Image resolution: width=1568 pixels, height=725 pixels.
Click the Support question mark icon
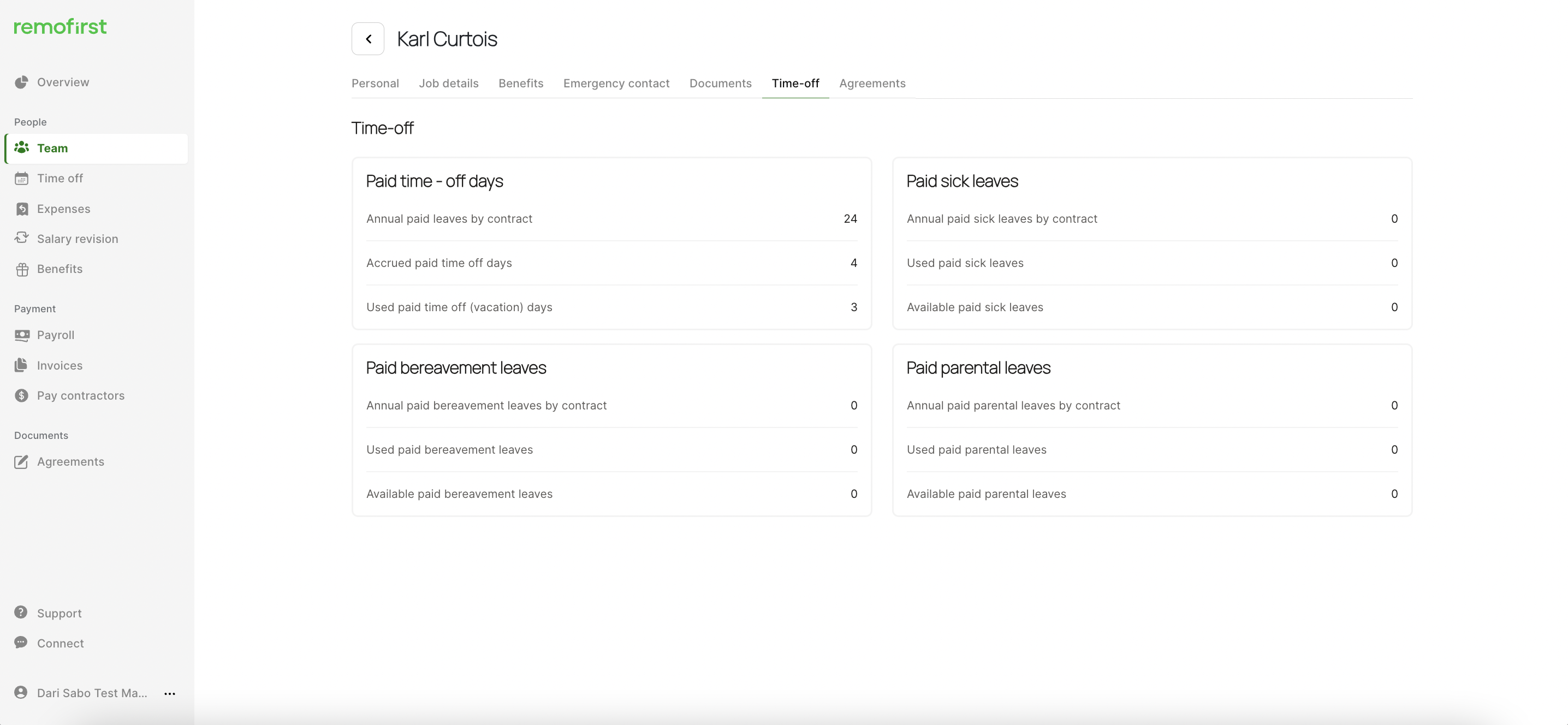[21, 613]
